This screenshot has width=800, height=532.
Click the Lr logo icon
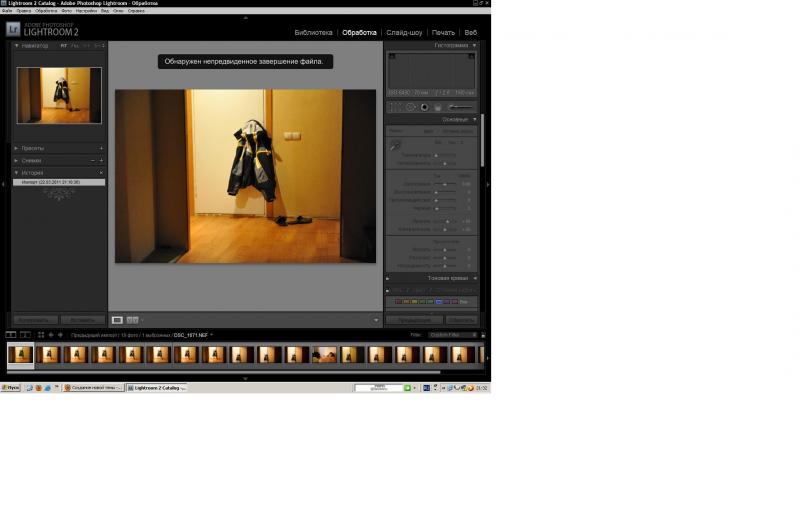point(13,29)
